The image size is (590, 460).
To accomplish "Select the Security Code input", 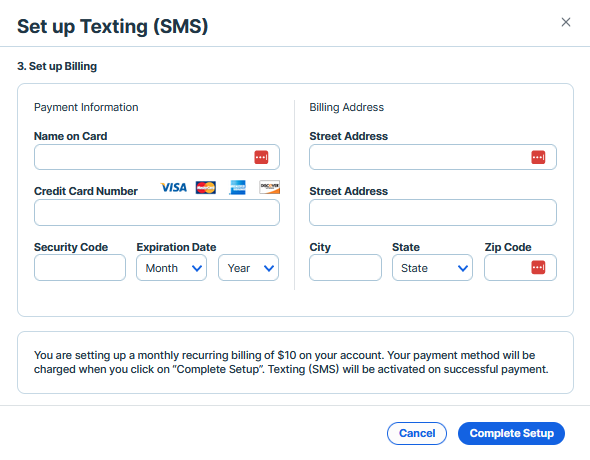I will (80, 267).
